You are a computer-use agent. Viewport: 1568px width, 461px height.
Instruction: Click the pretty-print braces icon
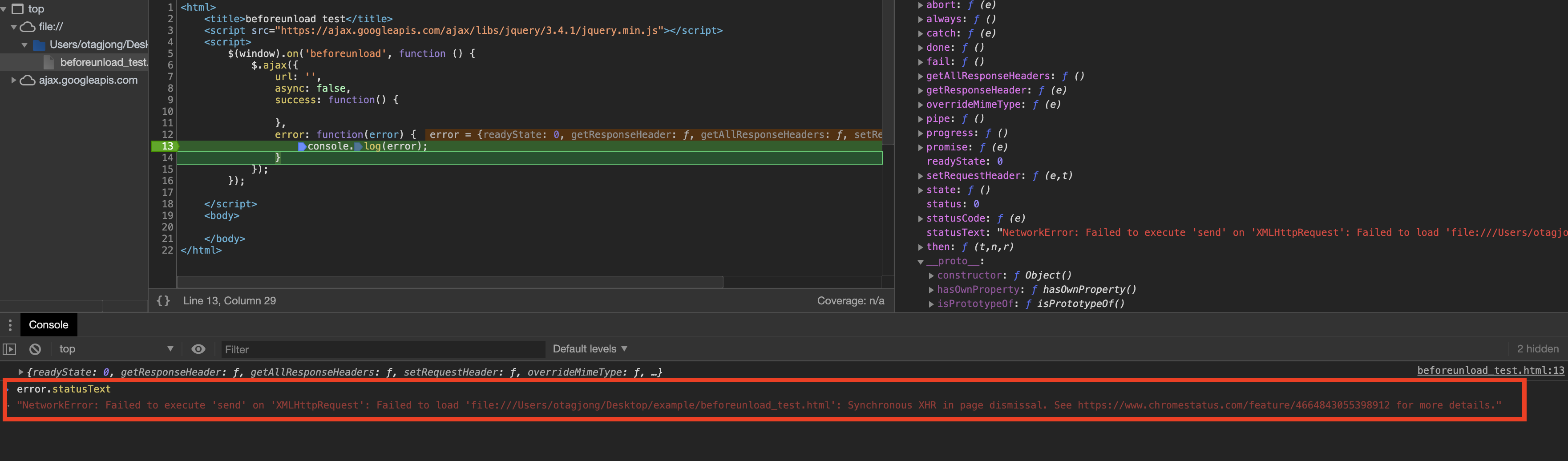point(163,301)
